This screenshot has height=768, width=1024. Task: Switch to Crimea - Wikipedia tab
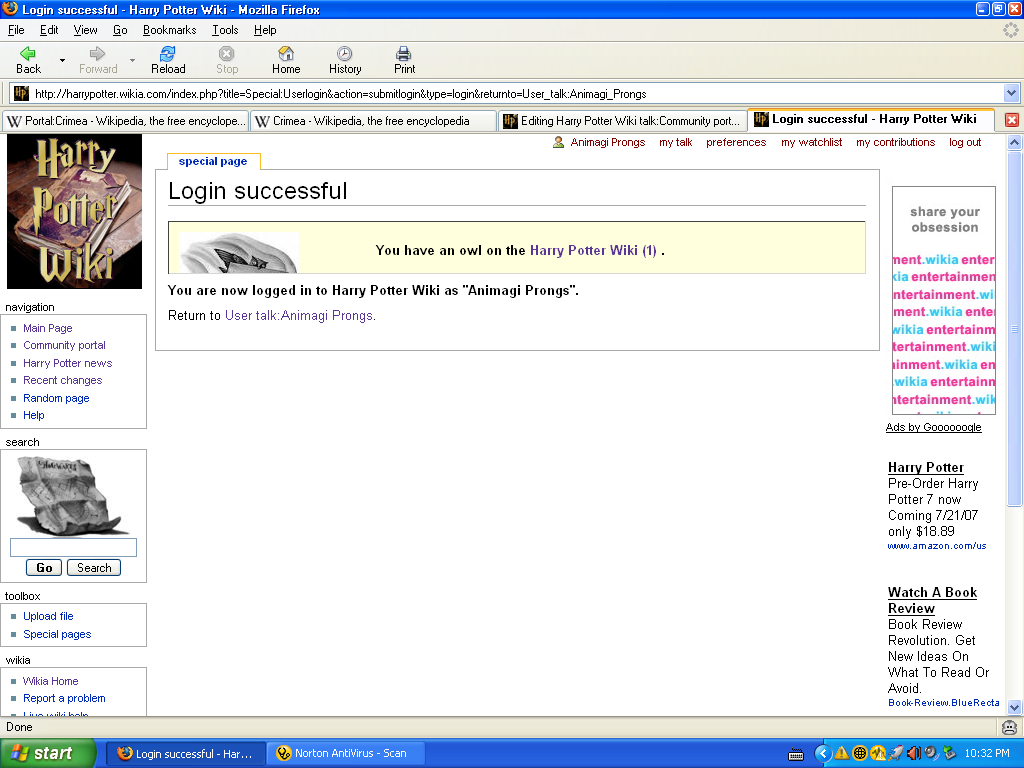click(373, 121)
